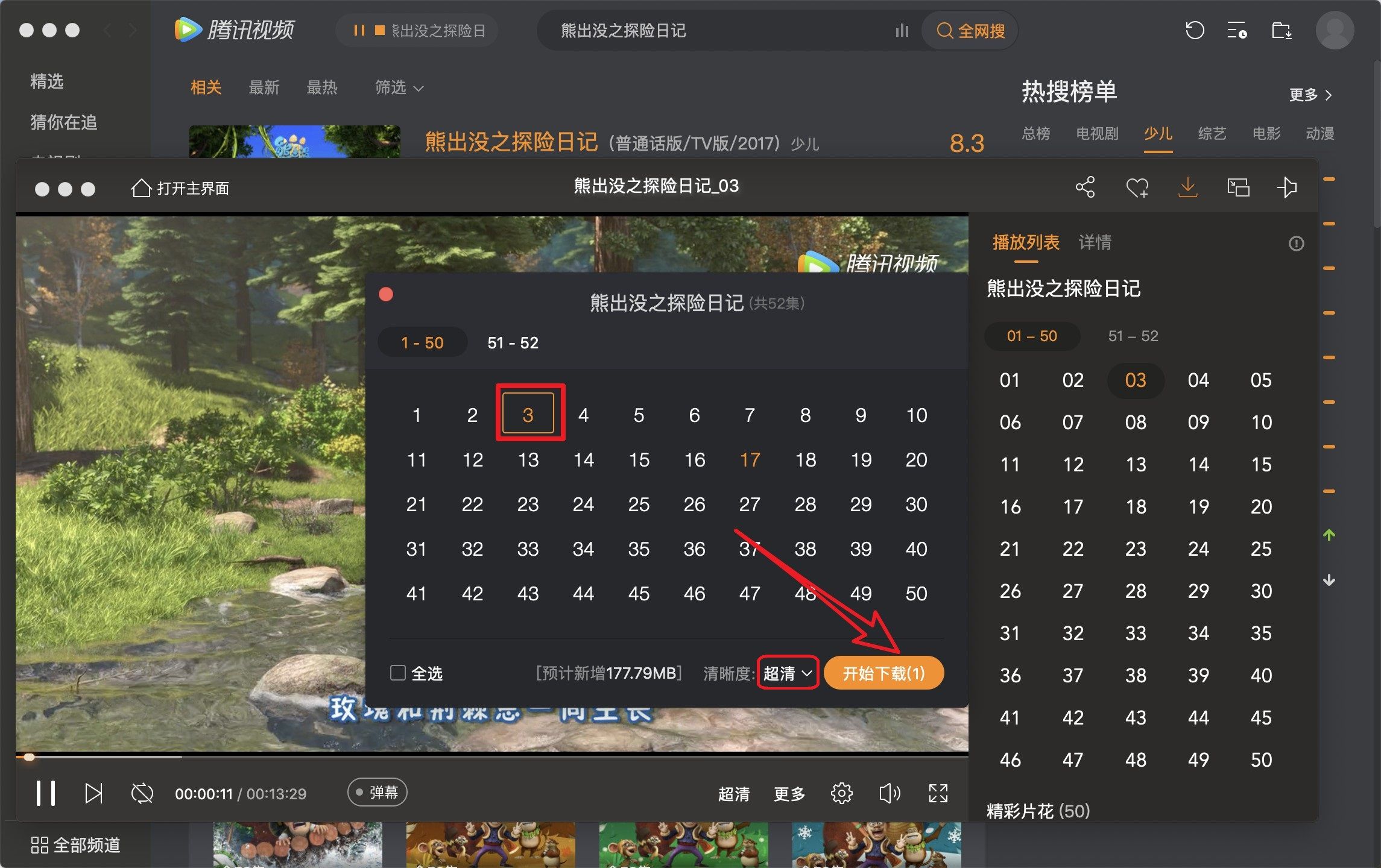Switch to 51 – 52 range in playlist
Viewport: 1381px width, 868px height.
coord(1133,336)
